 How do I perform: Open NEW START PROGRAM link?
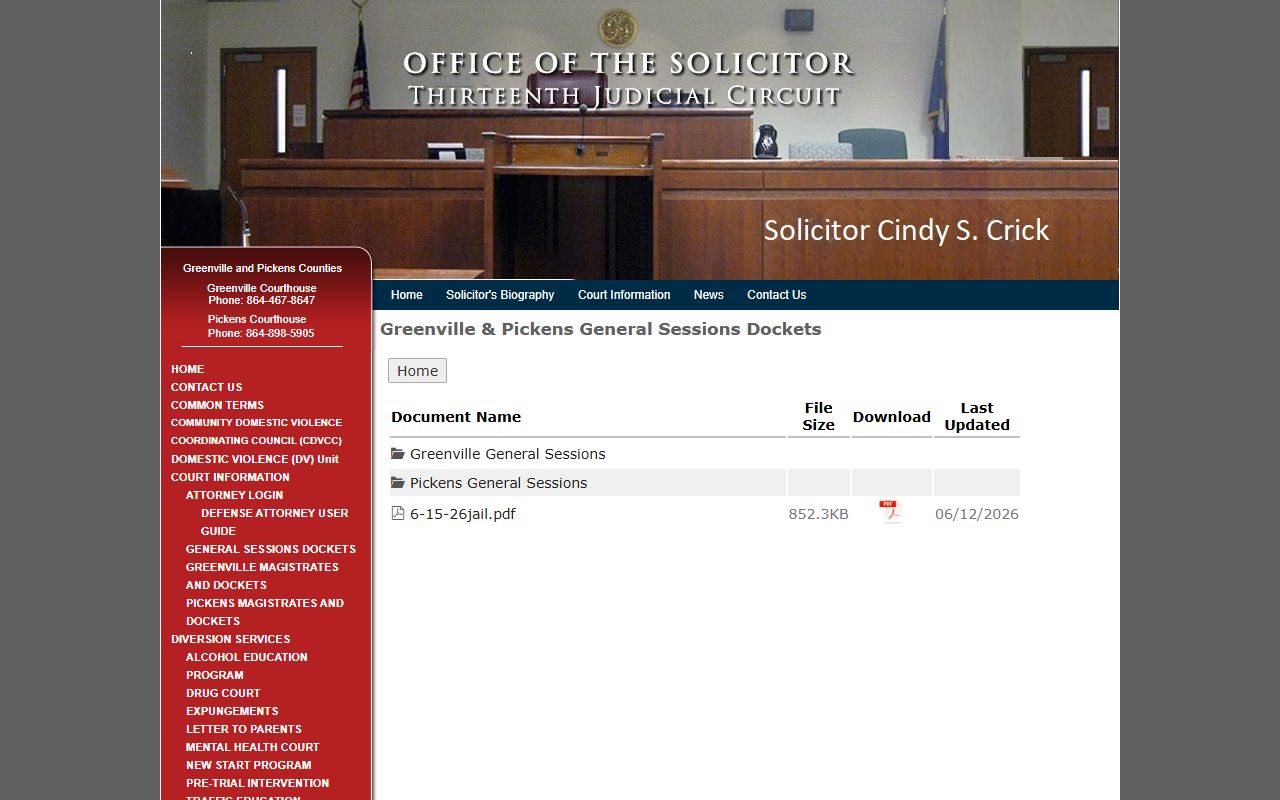pyautogui.click(x=248, y=765)
